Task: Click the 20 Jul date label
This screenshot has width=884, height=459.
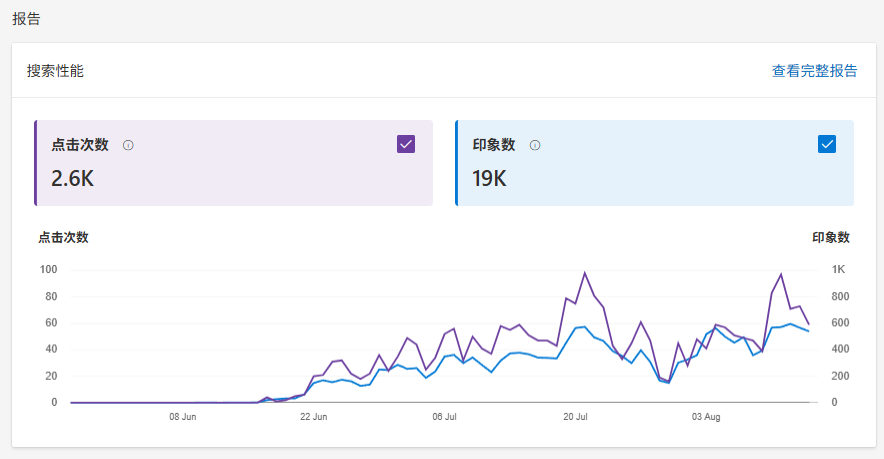Action: [x=575, y=417]
